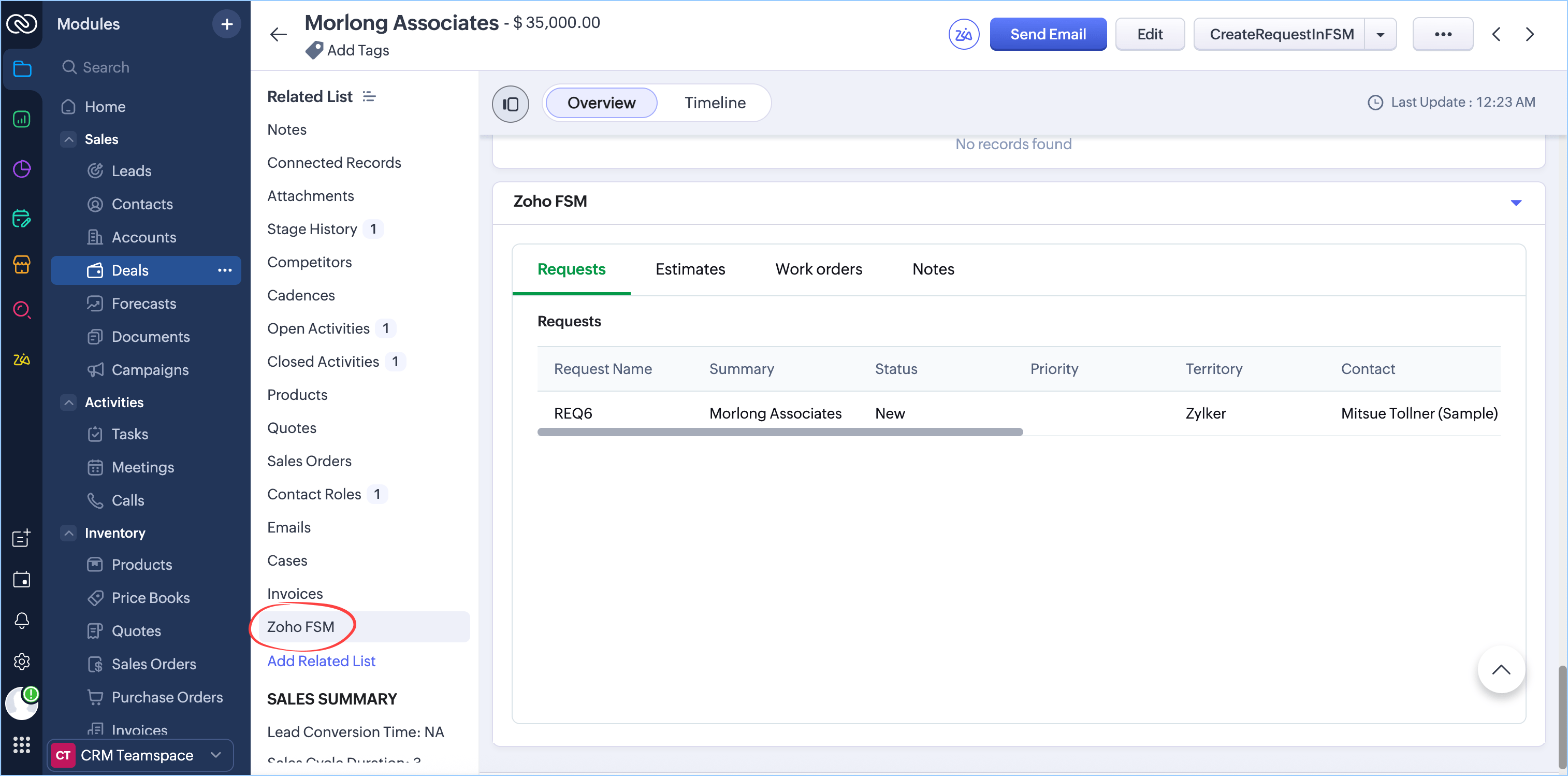Click the Requests table horizontal scrollbar

pos(779,432)
